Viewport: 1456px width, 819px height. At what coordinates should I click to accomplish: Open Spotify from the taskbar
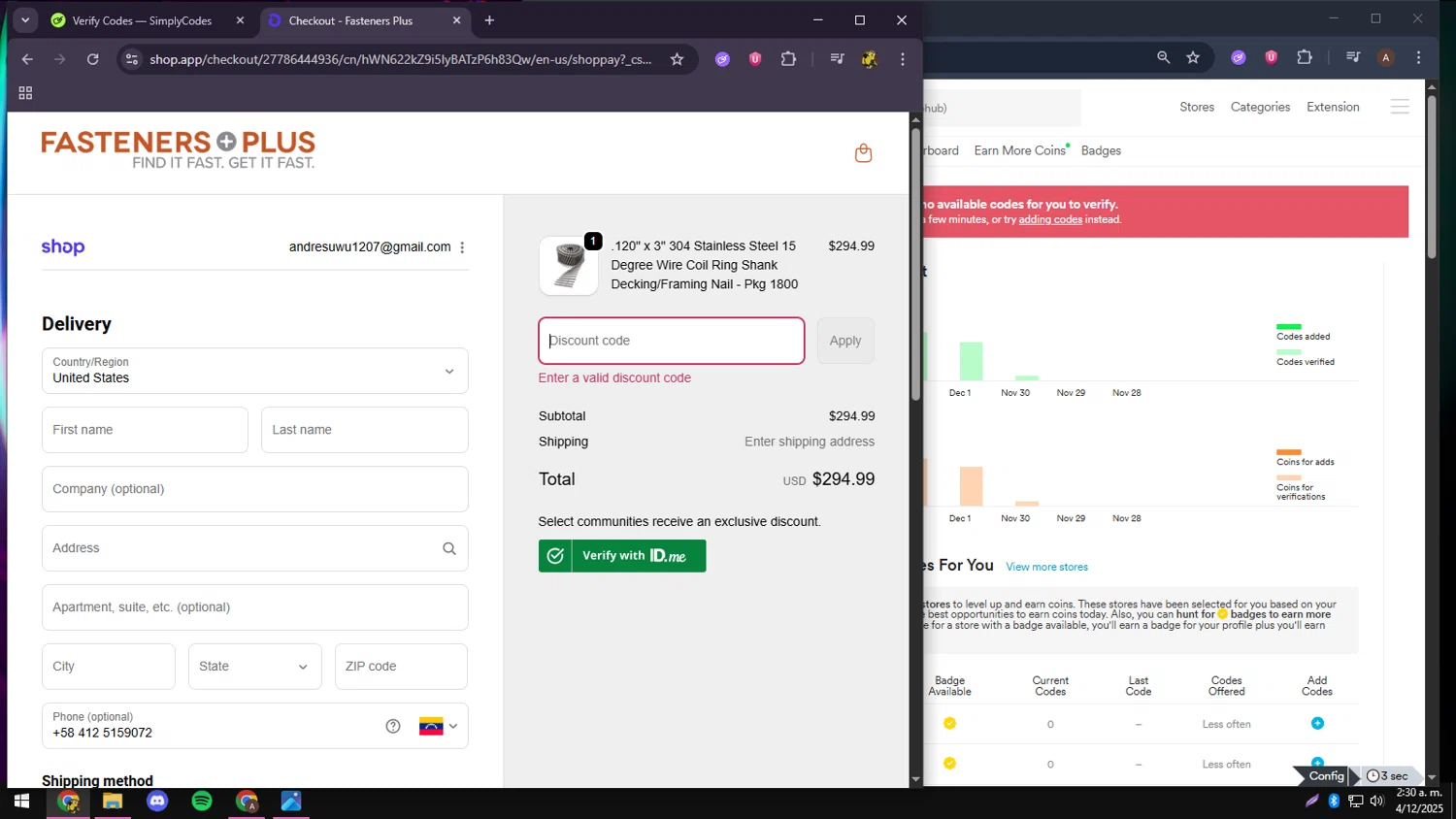coord(202,802)
